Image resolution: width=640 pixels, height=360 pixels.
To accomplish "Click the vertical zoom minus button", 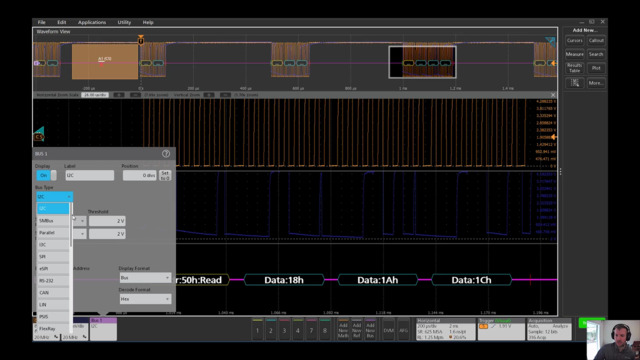I will (x=225, y=95).
